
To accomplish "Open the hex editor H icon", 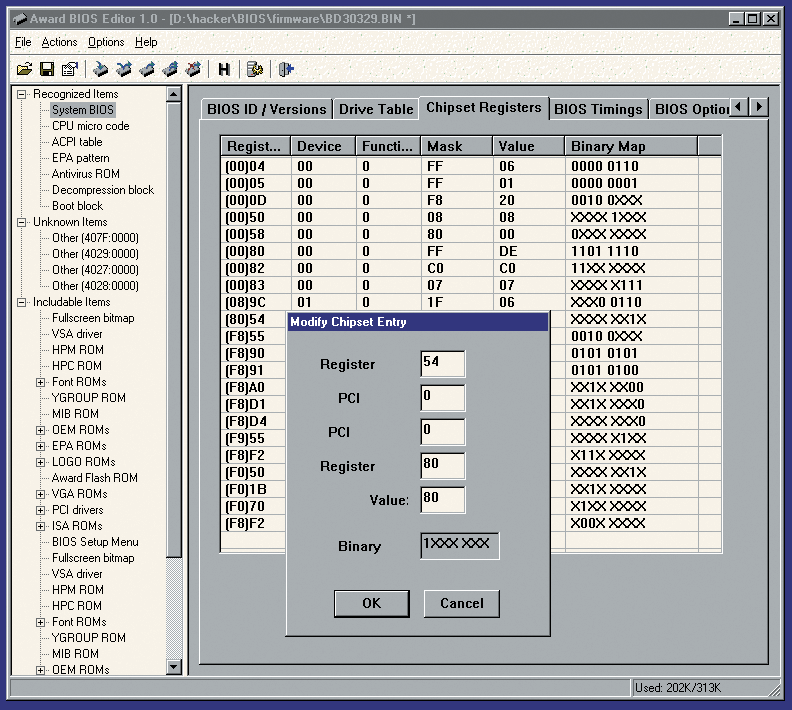I will pyautogui.click(x=224, y=69).
